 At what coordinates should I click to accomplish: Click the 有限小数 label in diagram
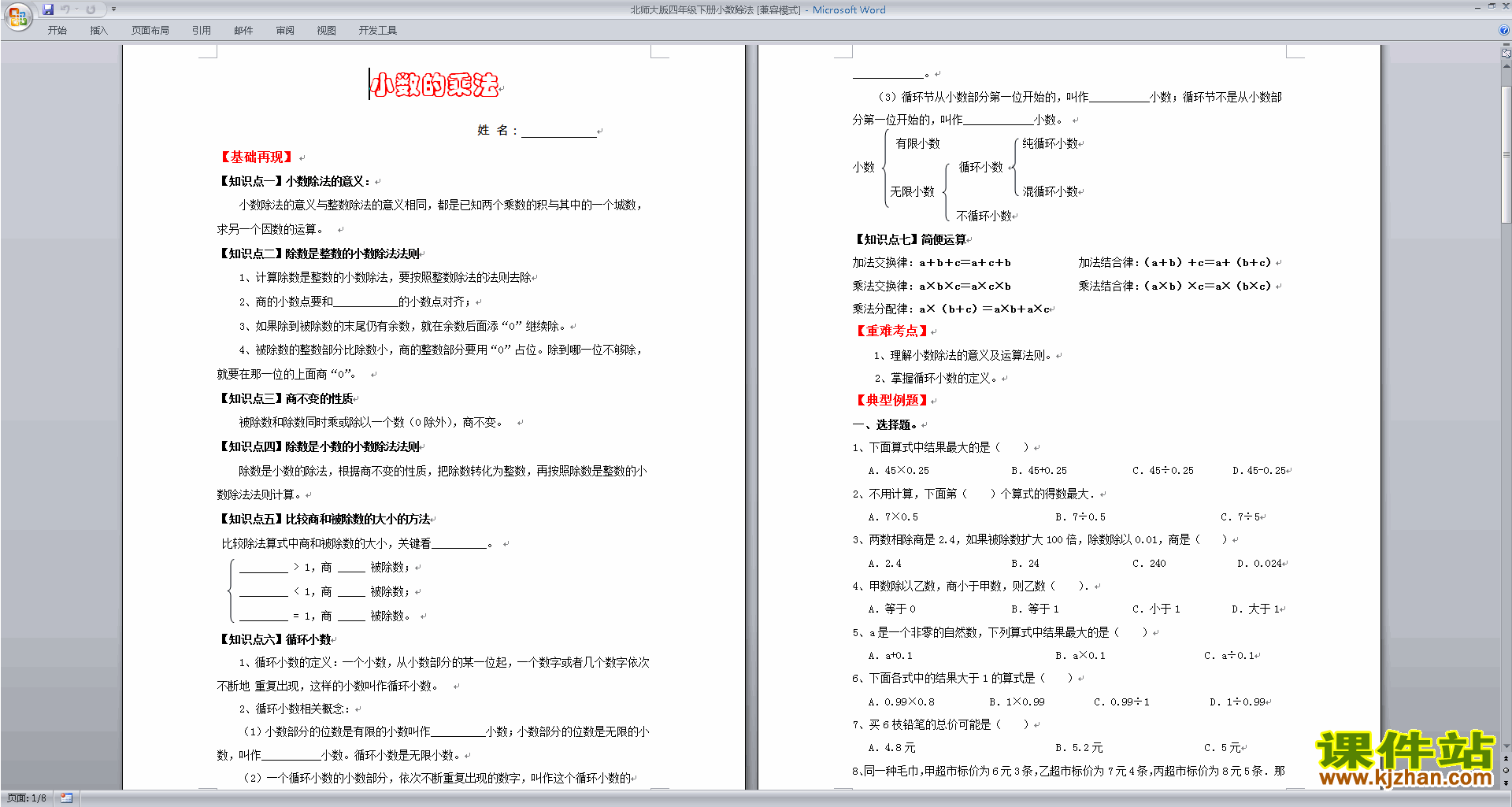[x=917, y=144]
